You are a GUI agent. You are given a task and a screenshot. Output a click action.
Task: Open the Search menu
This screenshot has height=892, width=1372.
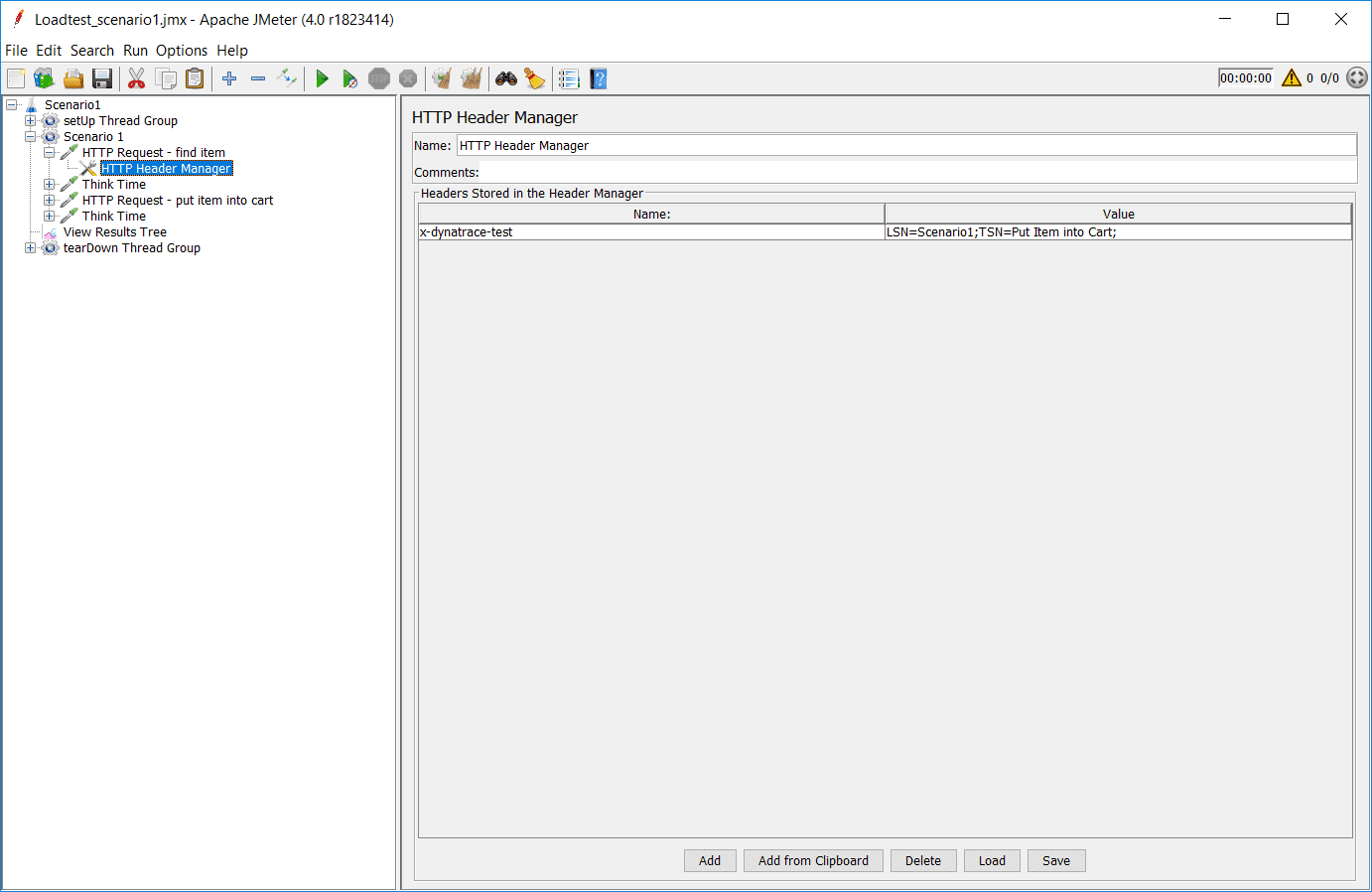[x=92, y=51]
